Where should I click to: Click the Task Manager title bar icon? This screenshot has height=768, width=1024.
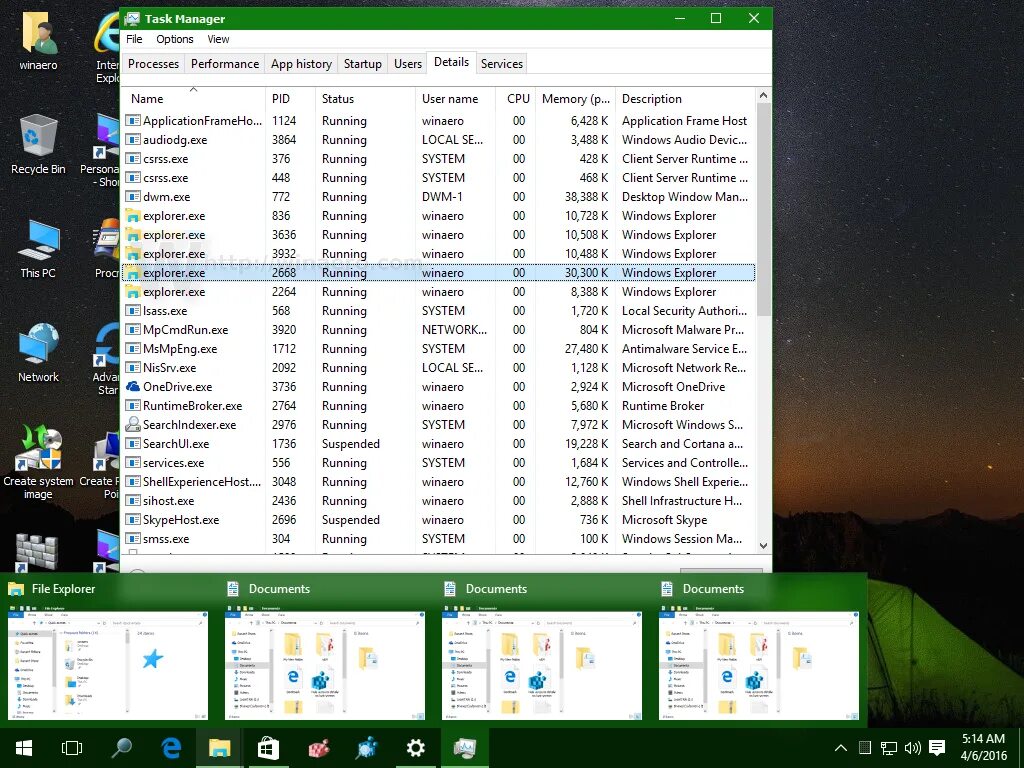tap(132, 19)
